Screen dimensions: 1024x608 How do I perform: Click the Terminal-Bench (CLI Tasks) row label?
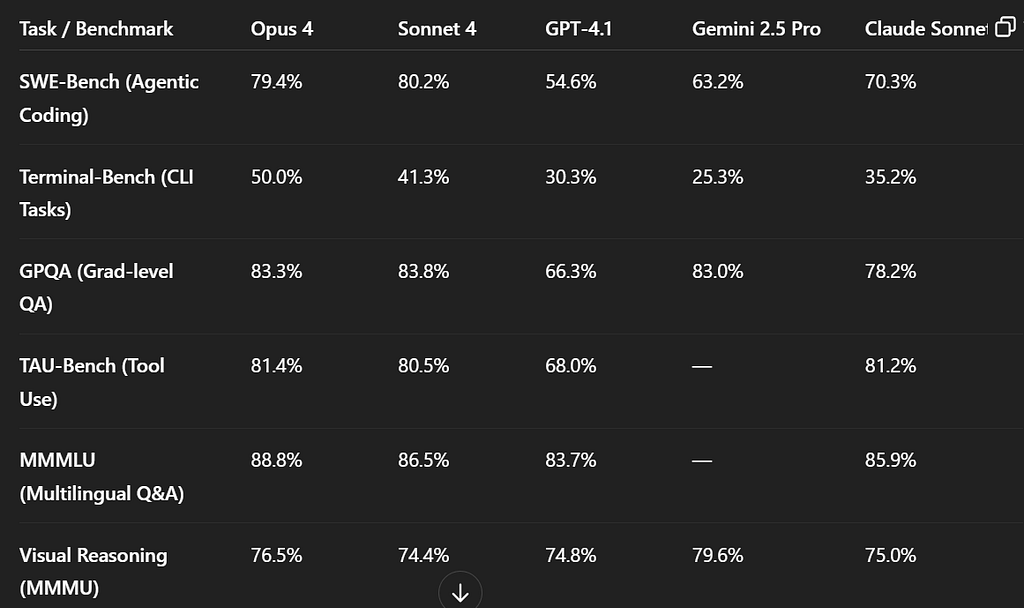[x=106, y=193]
